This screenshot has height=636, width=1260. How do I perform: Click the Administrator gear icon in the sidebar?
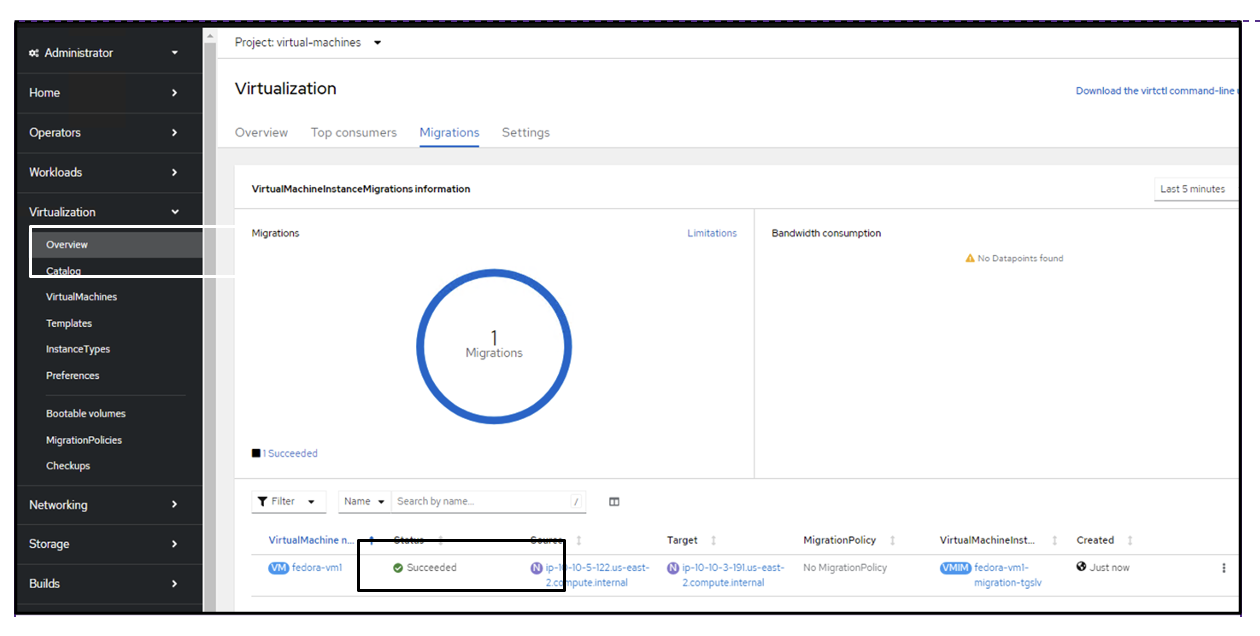(33, 52)
